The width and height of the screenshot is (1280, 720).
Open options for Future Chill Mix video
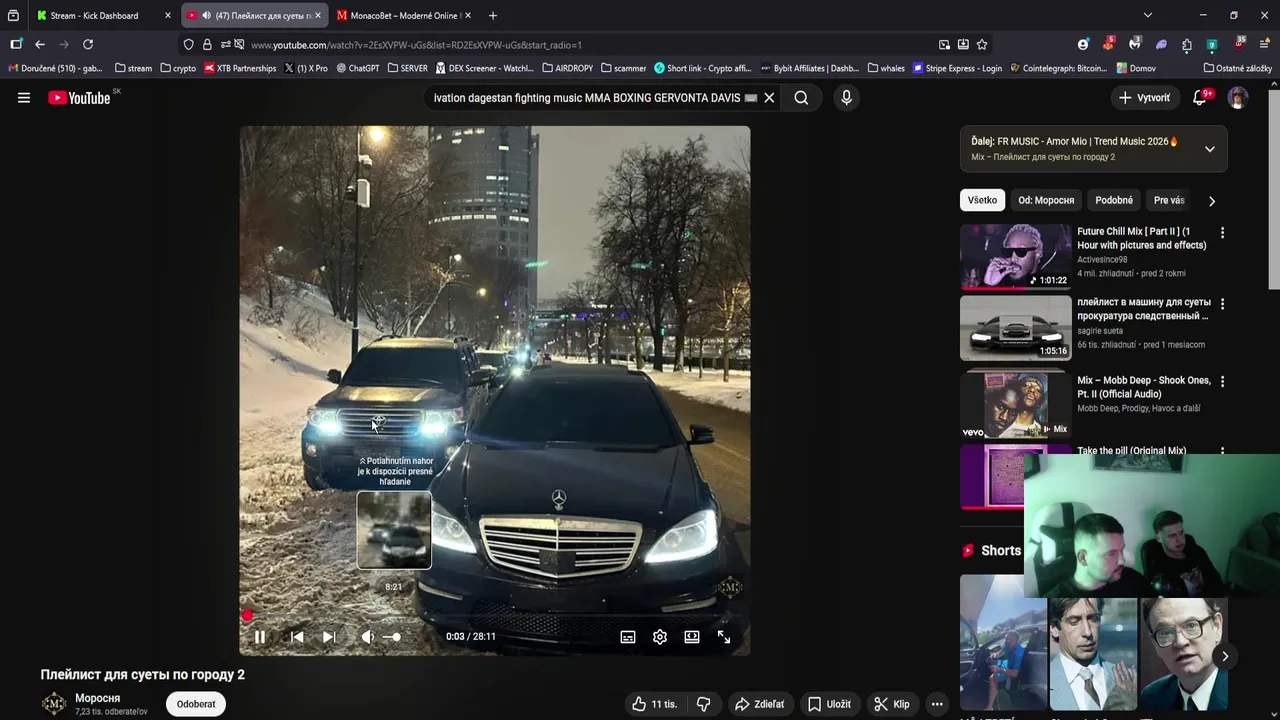tap(1222, 233)
